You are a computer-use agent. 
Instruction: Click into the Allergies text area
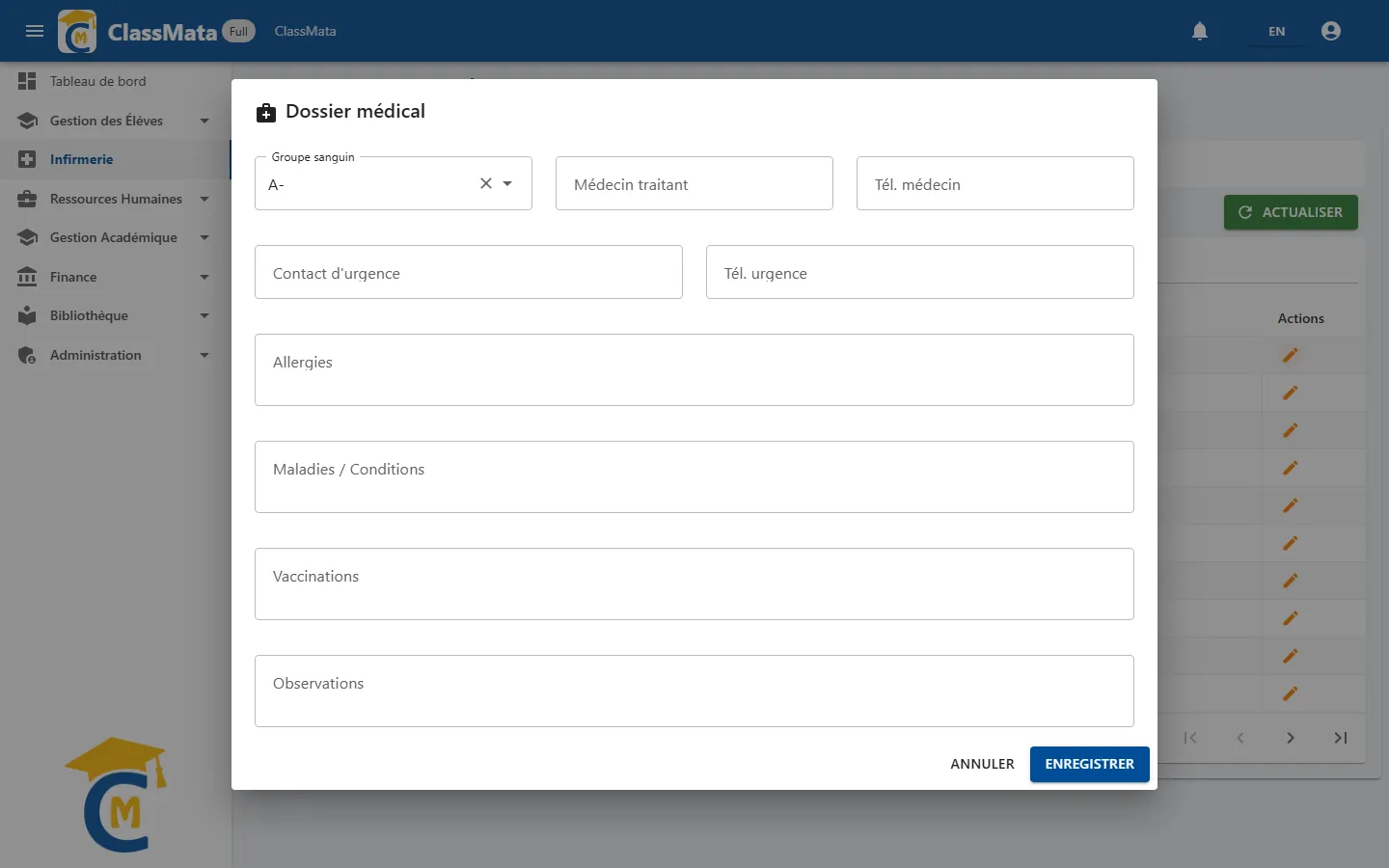[694, 369]
